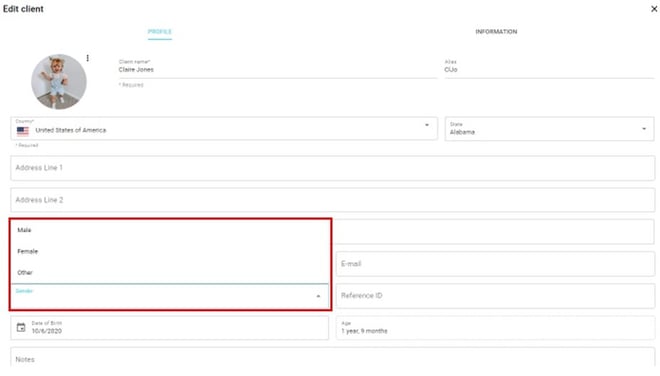This screenshot has width=660, height=376.
Task: Choose Female from the gender list
Action: [169, 251]
